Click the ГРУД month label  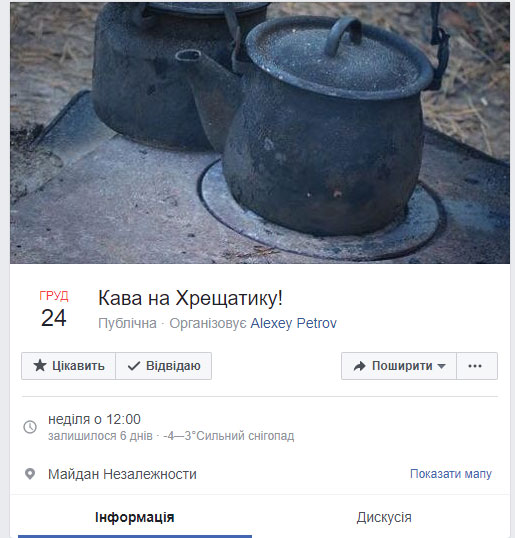54,296
